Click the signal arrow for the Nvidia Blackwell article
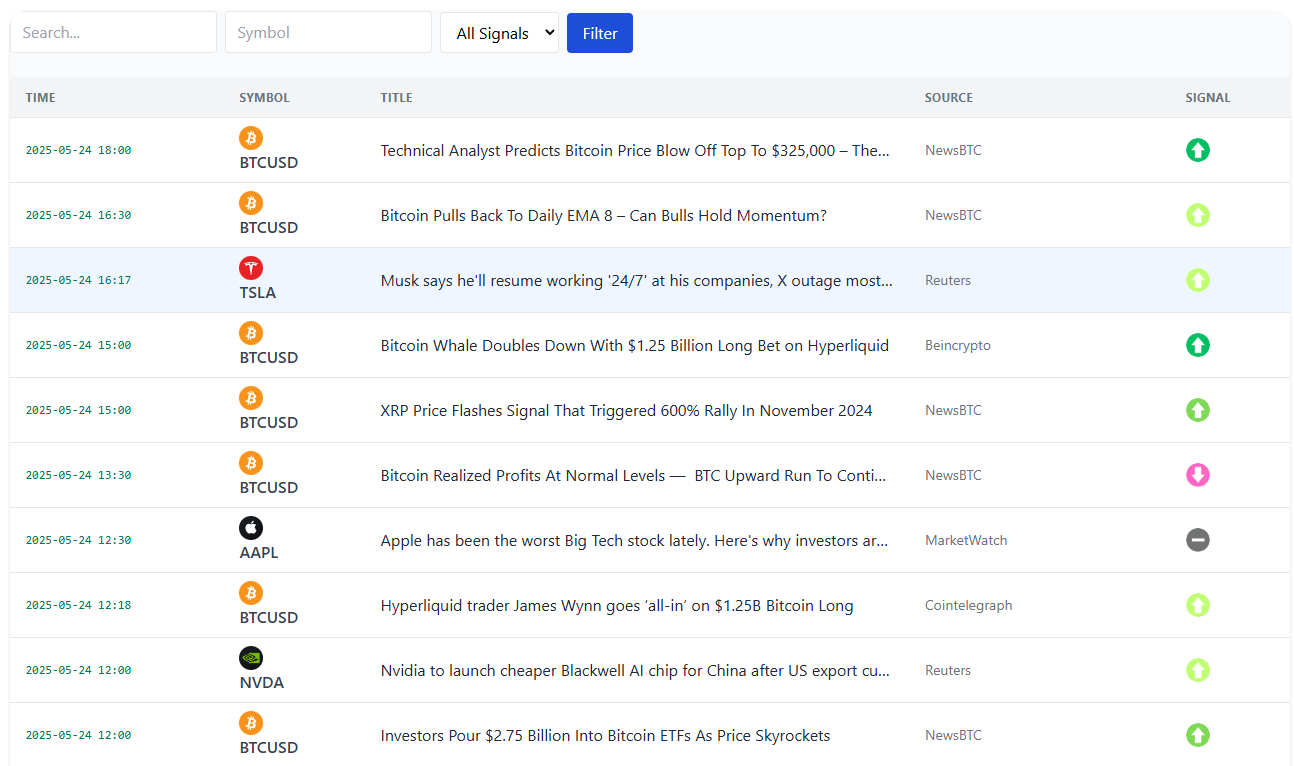This screenshot has width=1294, height=766. (x=1198, y=670)
